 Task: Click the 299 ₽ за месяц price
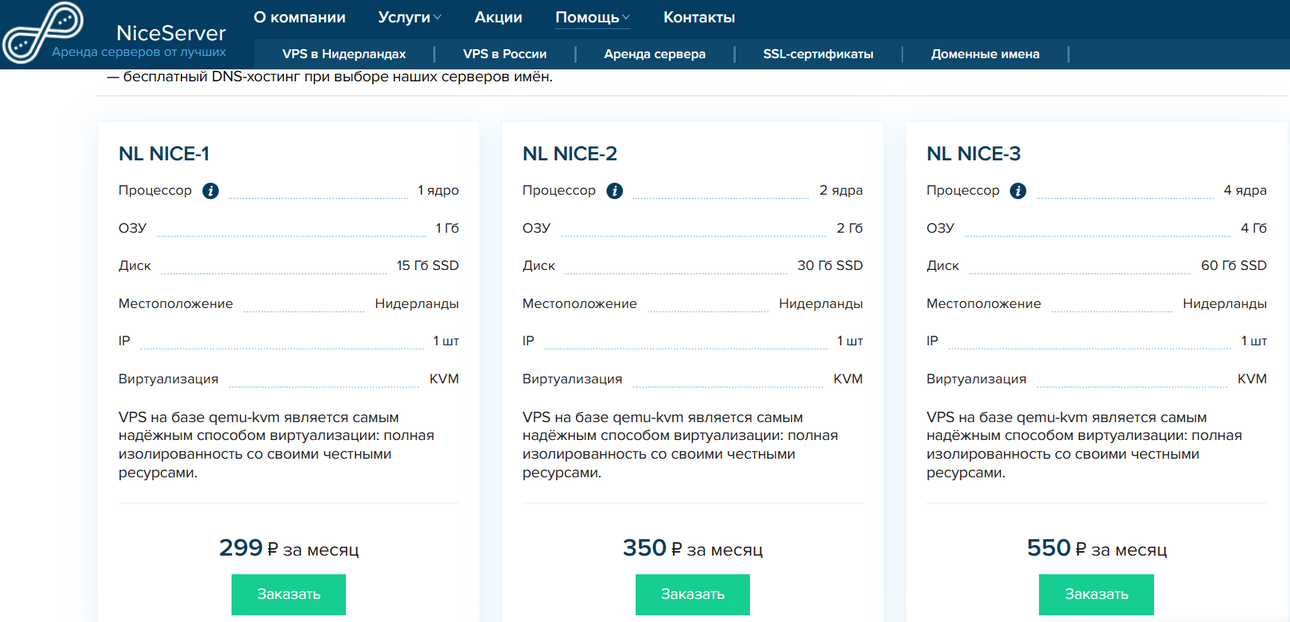point(289,548)
